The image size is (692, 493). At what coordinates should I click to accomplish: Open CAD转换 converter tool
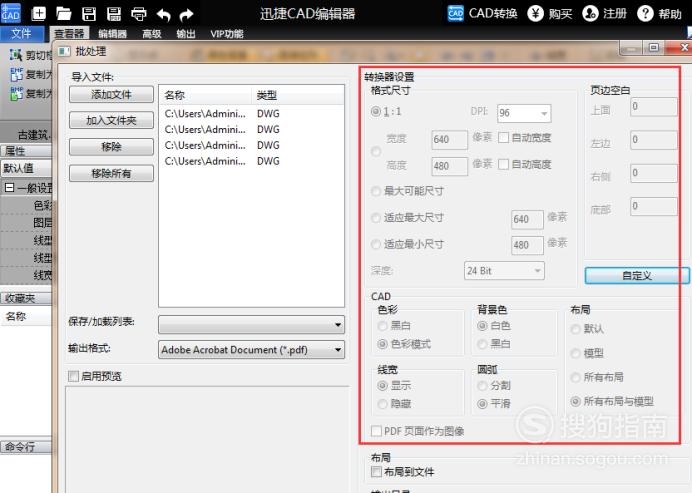[x=482, y=14]
